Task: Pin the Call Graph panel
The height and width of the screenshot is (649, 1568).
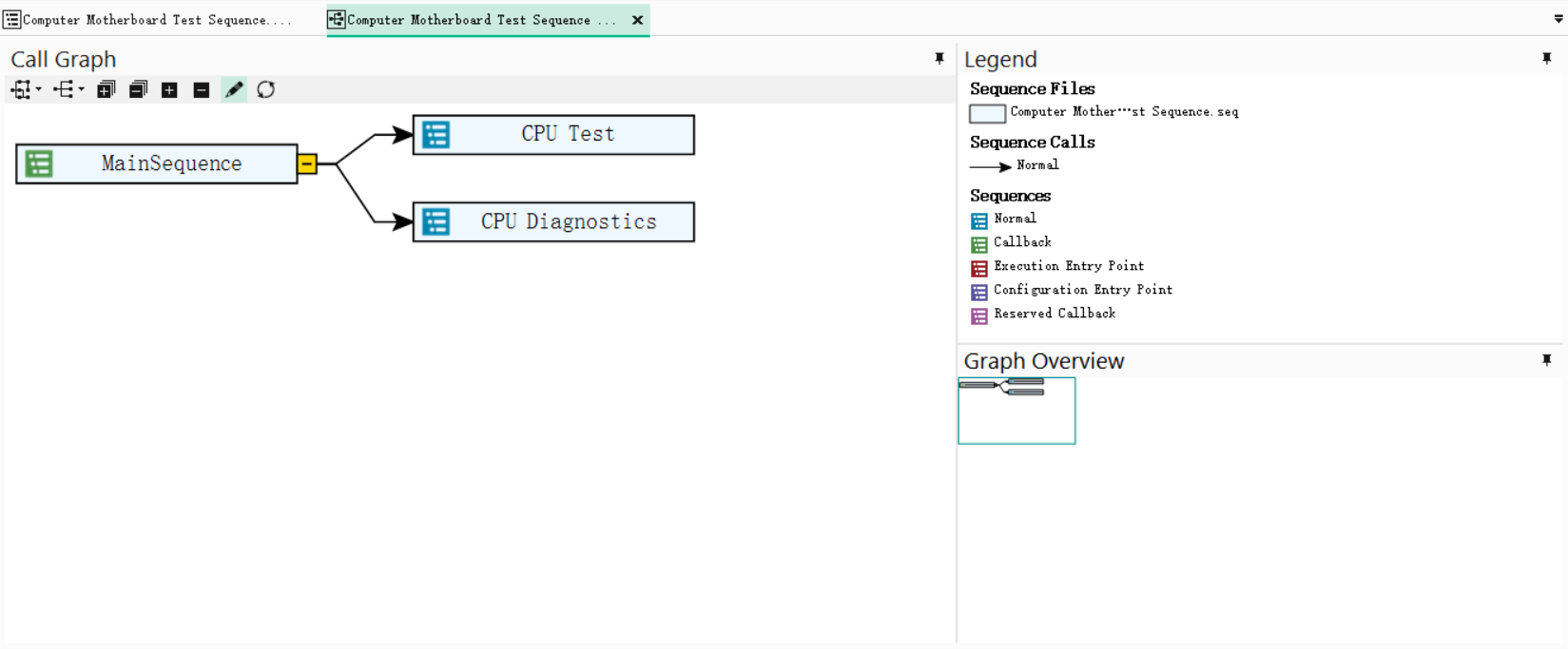Action: point(939,59)
